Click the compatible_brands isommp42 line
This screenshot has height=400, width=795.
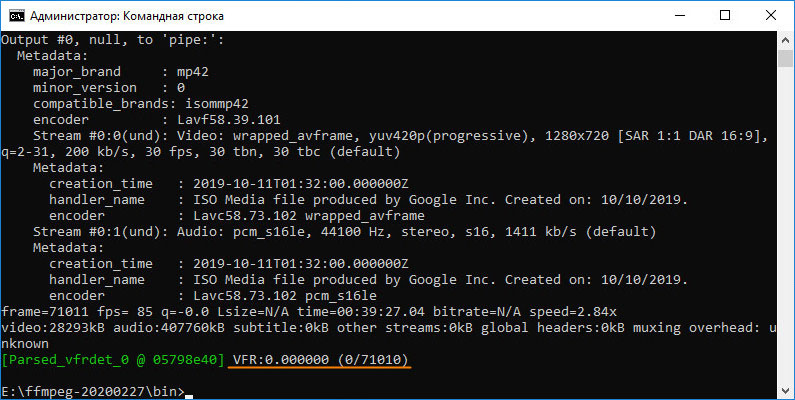(141, 103)
